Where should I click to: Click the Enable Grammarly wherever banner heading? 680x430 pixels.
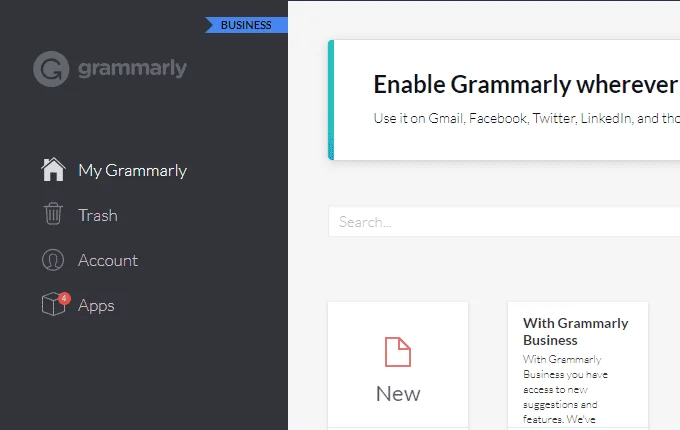[526, 84]
